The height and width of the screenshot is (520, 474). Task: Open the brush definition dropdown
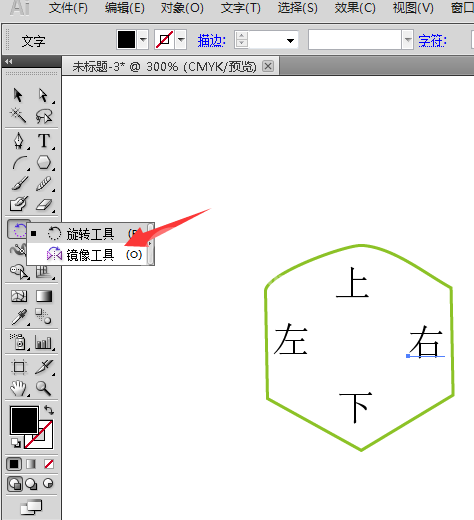[x=408, y=40]
